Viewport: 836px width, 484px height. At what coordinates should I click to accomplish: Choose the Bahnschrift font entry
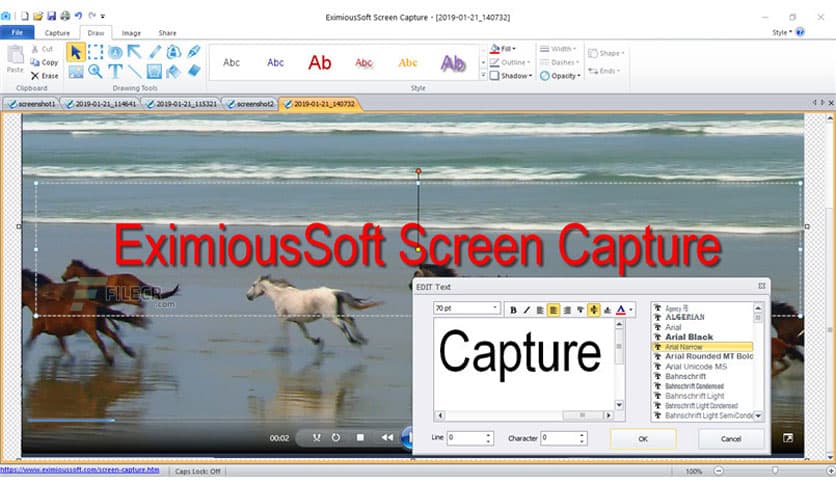[x=686, y=376]
